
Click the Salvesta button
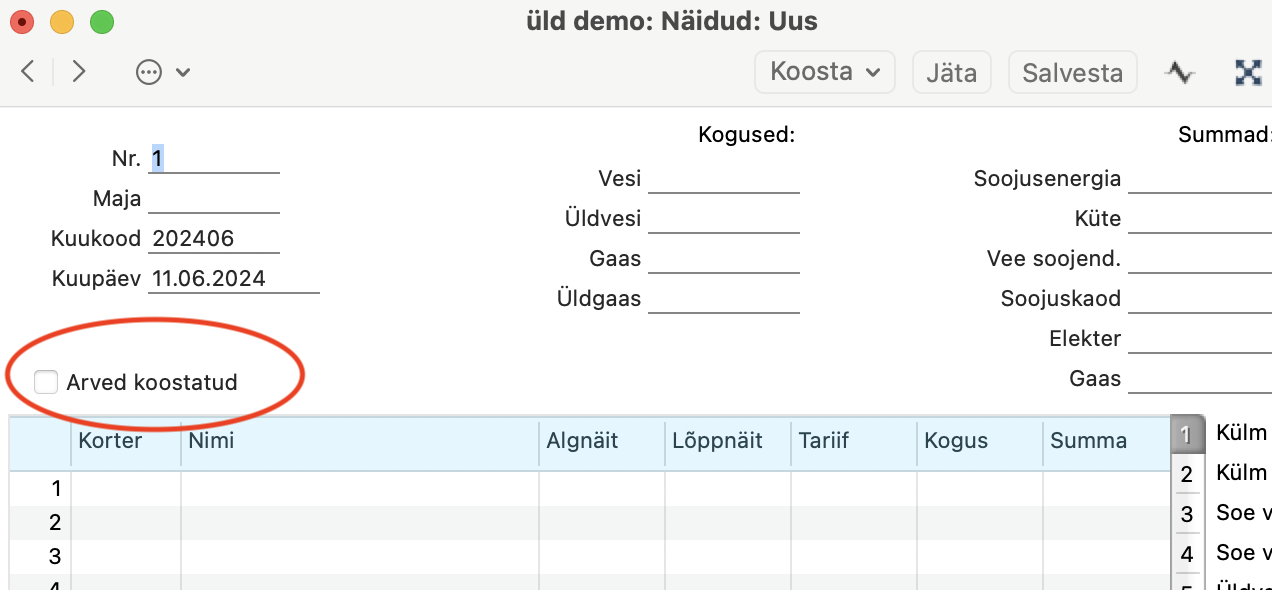[x=1072, y=73]
